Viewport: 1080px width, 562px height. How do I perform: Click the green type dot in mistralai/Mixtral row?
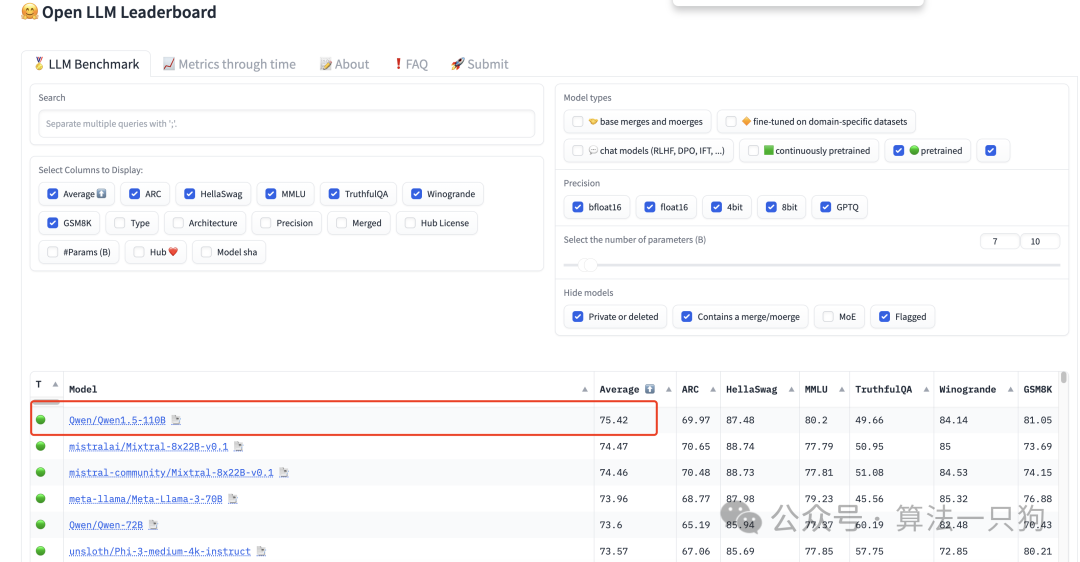(x=41, y=446)
